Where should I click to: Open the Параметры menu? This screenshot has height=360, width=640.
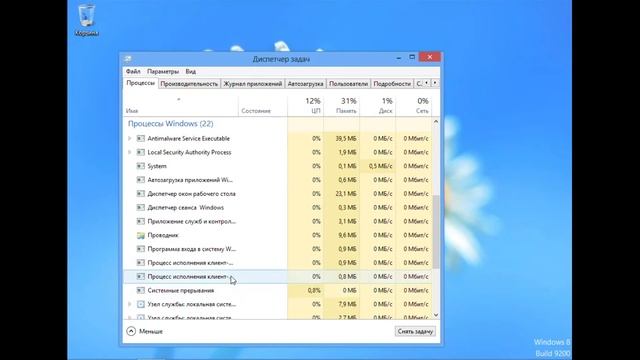coord(163,71)
